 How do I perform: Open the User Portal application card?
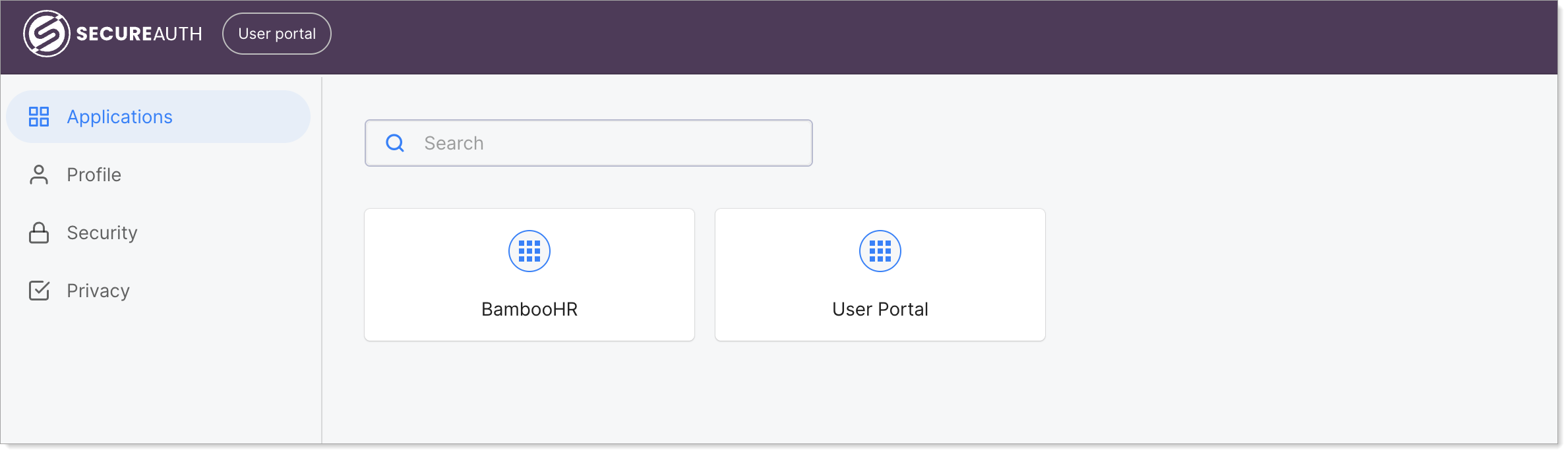point(880,275)
